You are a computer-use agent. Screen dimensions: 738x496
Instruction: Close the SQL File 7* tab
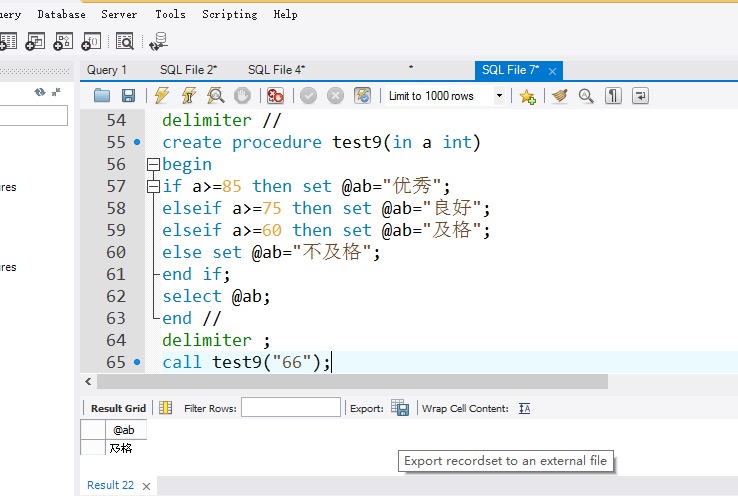pyautogui.click(x=552, y=71)
